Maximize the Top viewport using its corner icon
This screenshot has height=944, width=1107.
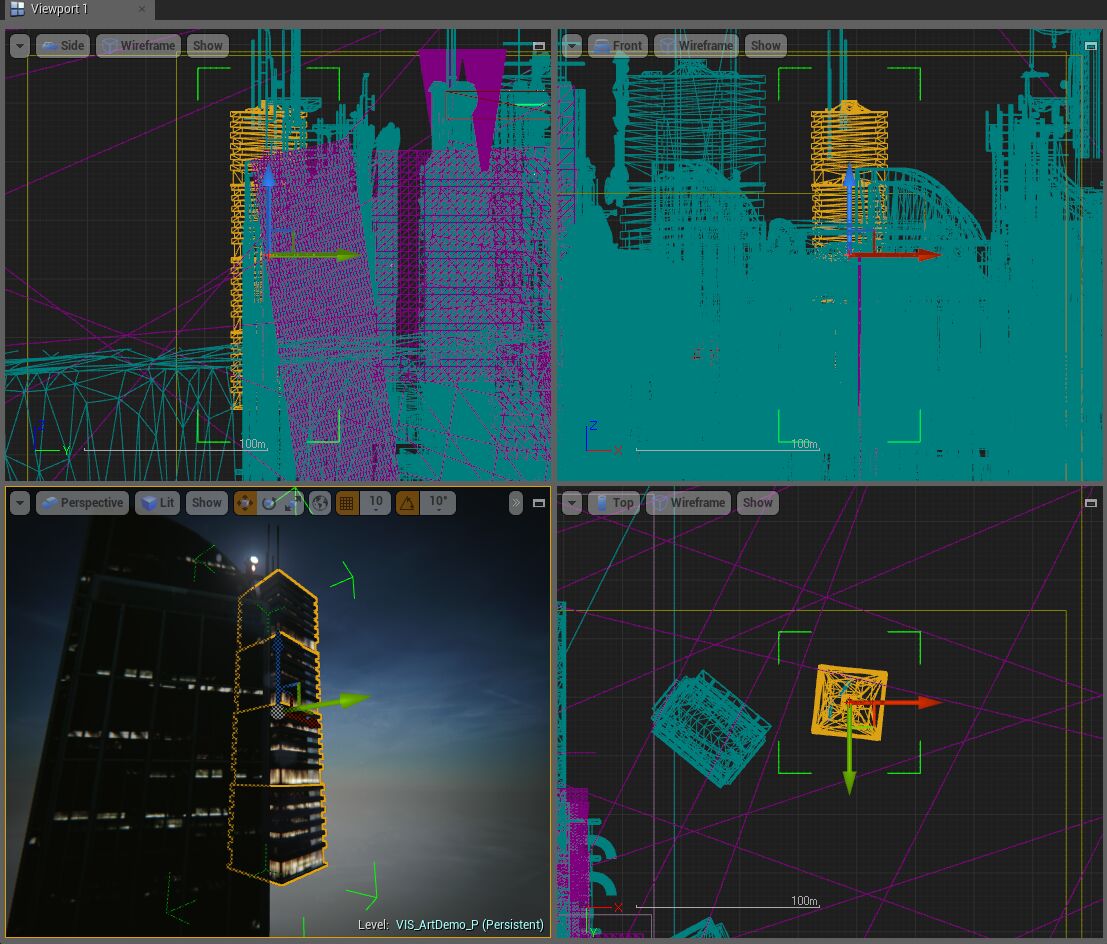tap(1092, 503)
